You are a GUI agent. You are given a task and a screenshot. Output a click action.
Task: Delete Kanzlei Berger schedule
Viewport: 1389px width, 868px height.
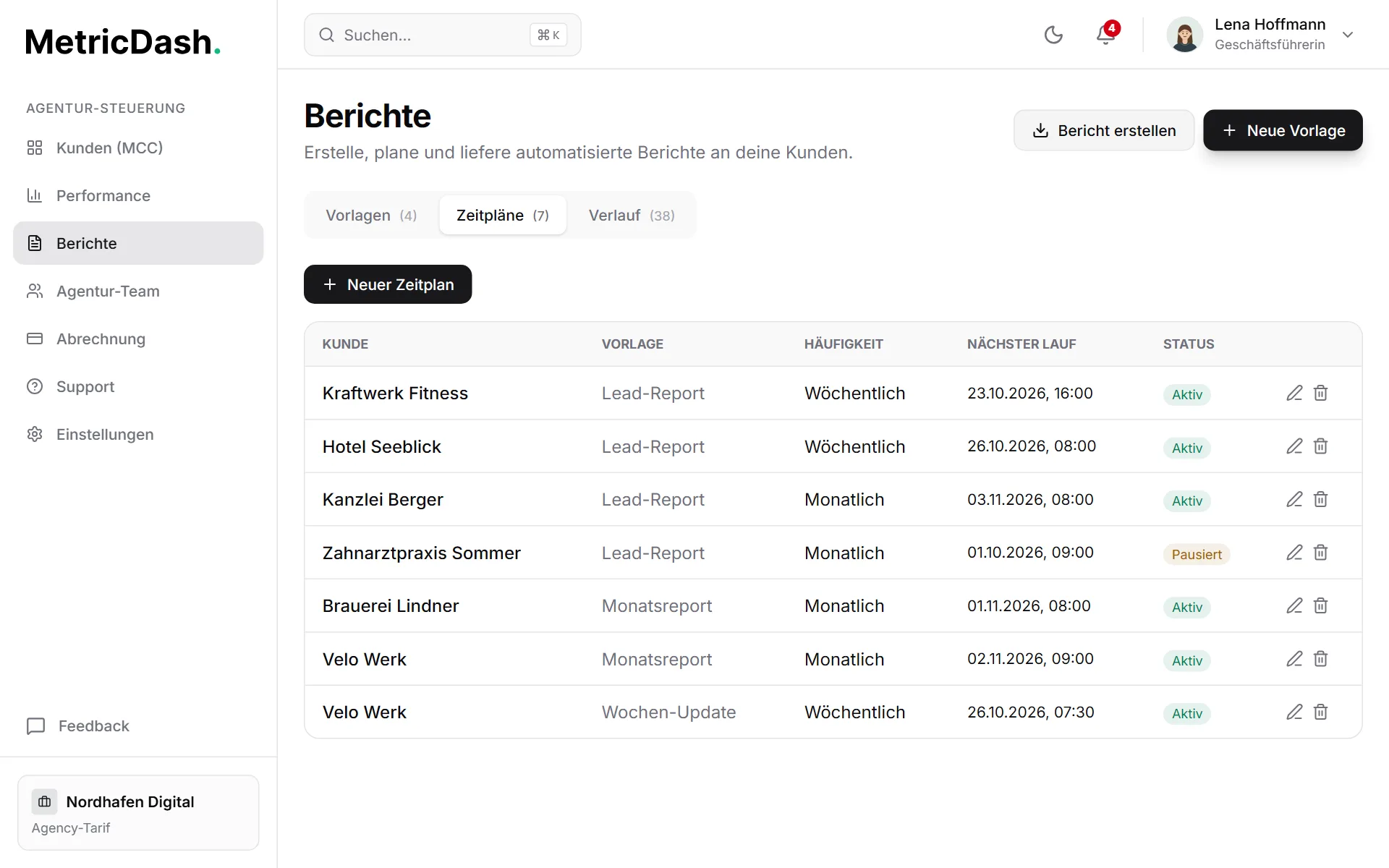(x=1320, y=499)
